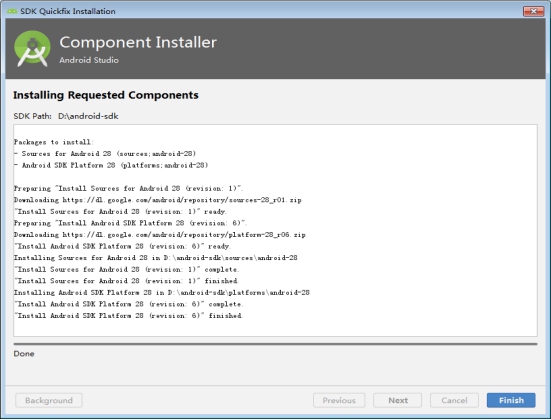Image resolution: width=551 pixels, height=420 pixels.
Task: Click '- Android SDK Platform 28 (platforms;android-28)' line
Action: point(111,165)
